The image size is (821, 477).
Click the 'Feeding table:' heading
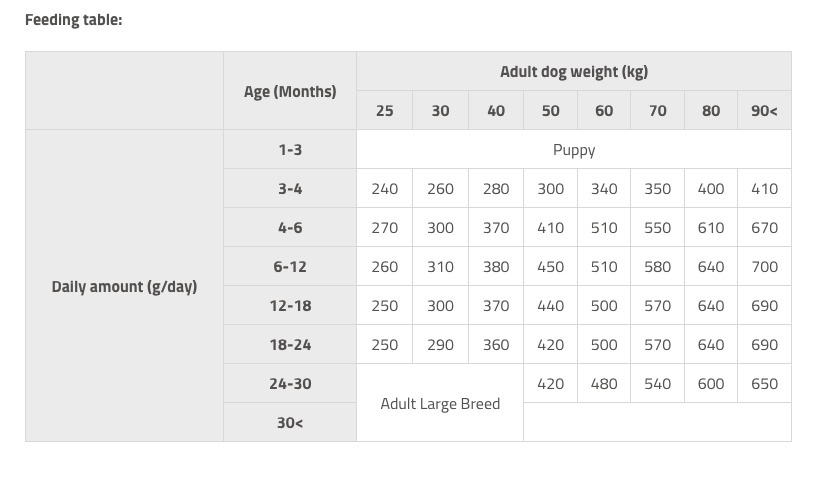point(73,19)
